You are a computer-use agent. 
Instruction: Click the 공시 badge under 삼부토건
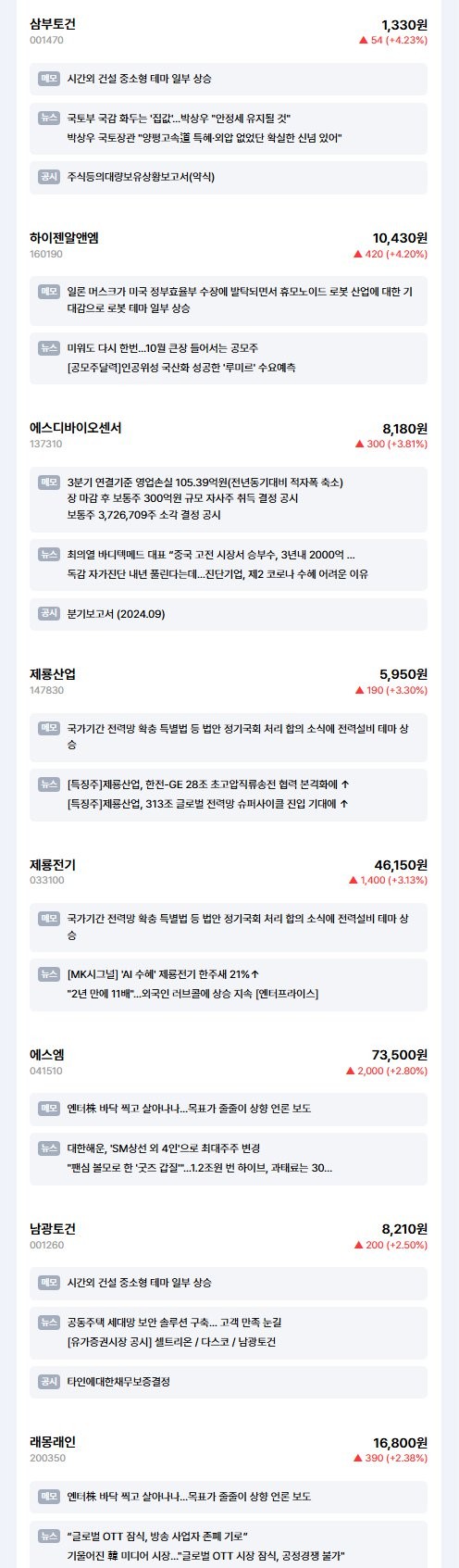(49, 176)
